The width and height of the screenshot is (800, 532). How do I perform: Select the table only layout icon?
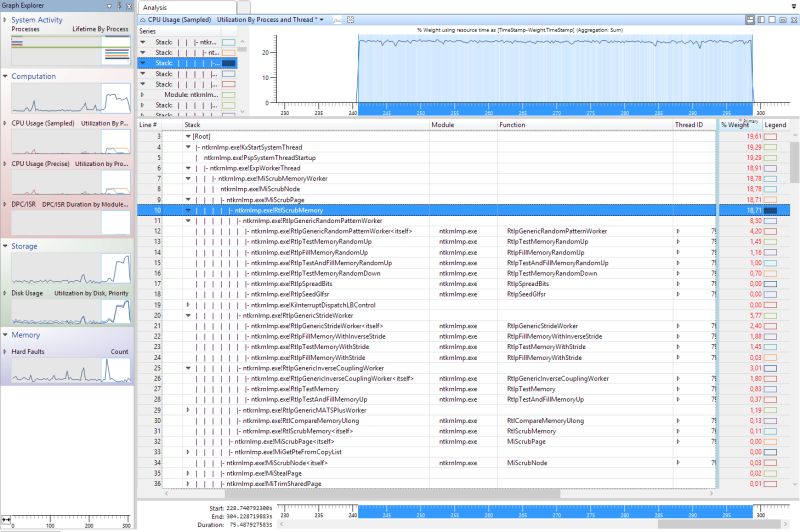click(x=771, y=20)
